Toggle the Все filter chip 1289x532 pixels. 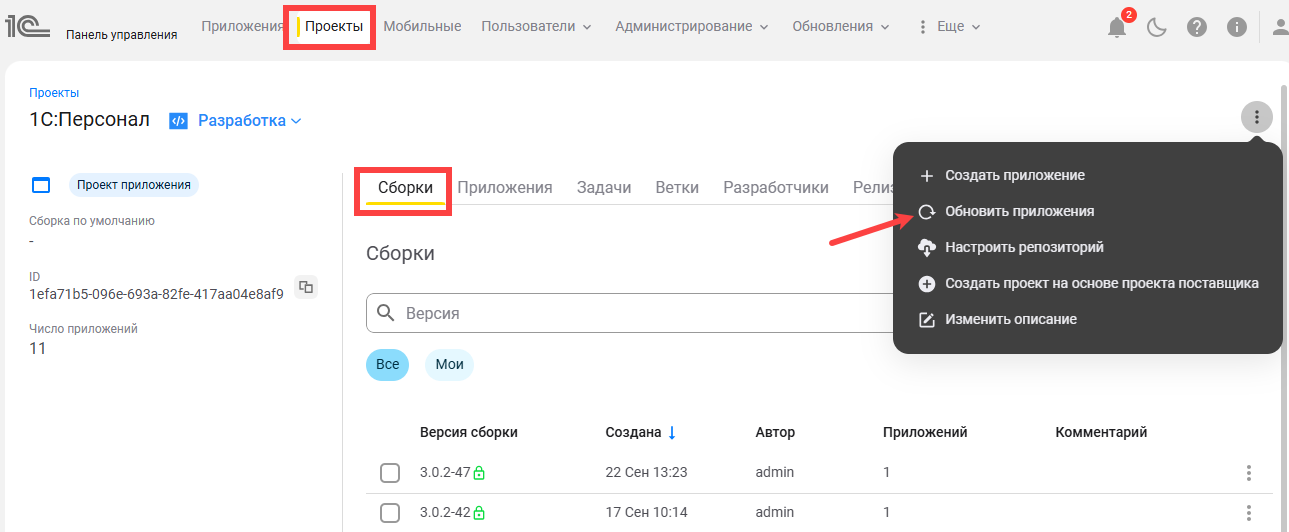coord(388,364)
